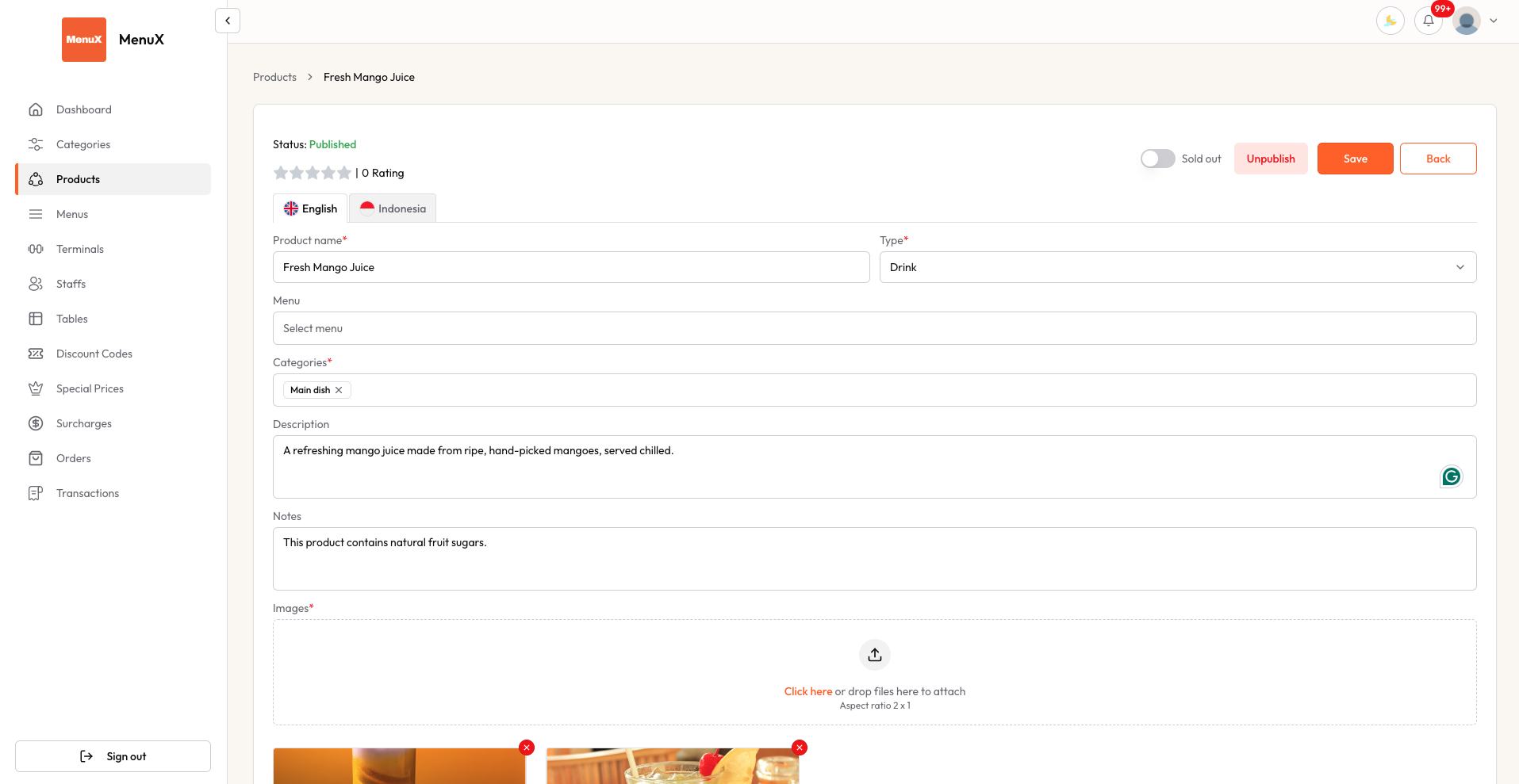Click the Unpublish button
This screenshot has width=1519, height=784.
[1271, 159]
